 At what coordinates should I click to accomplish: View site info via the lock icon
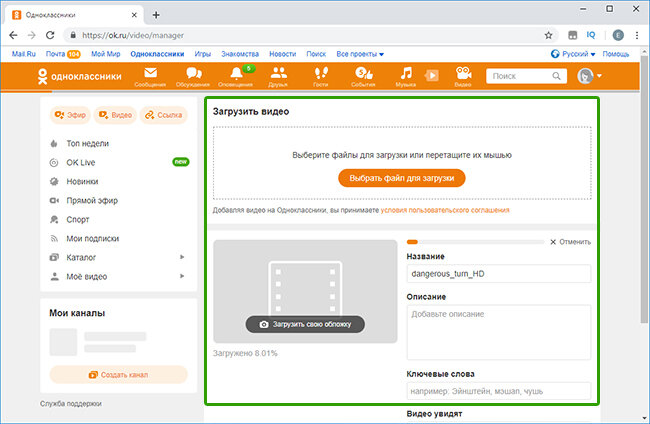[x=73, y=35]
